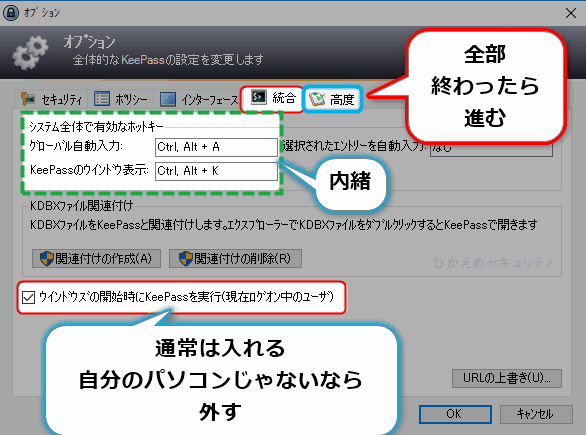Click the monitor icon on インターフェース tab

click(168, 99)
